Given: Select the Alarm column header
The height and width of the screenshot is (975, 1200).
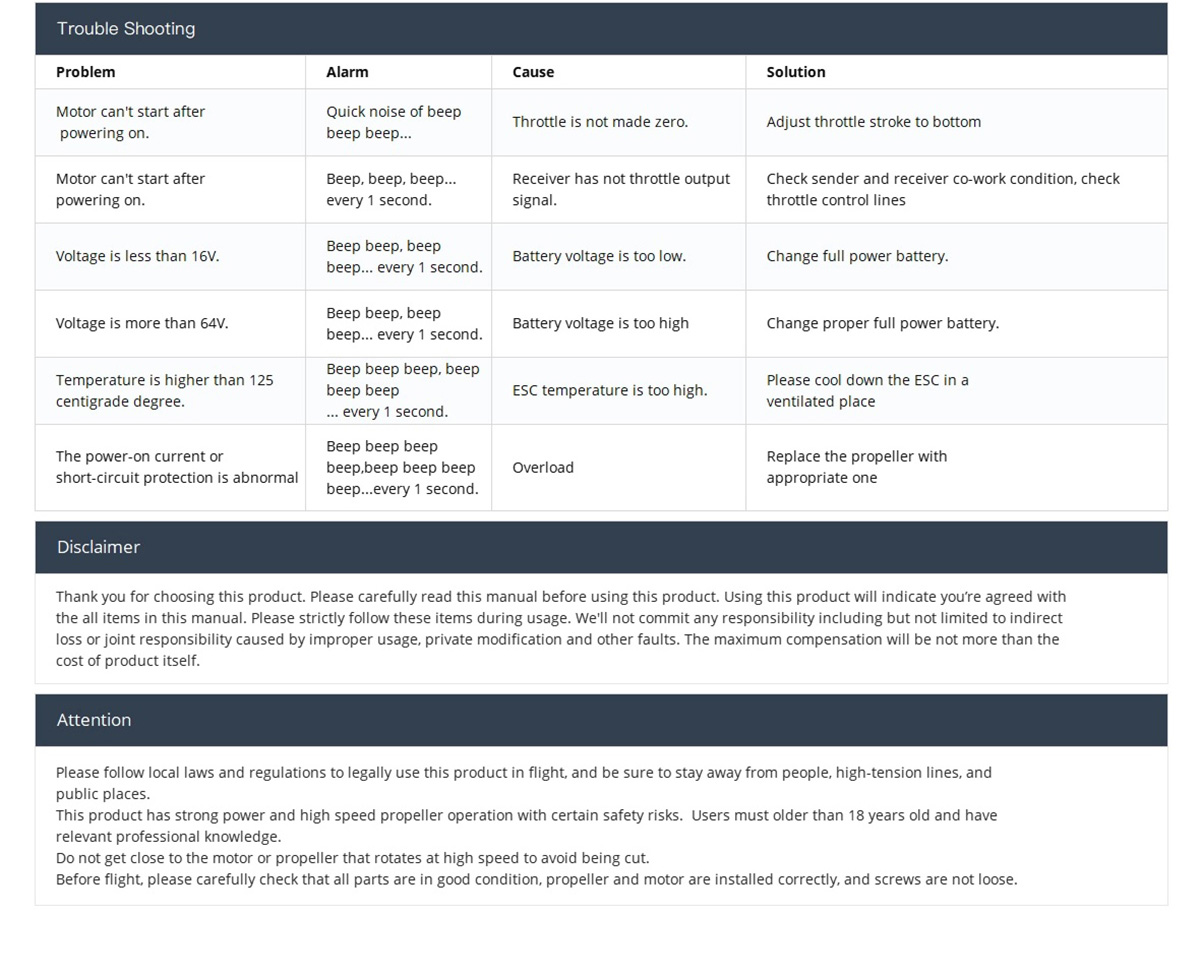Looking at the screenshot, I should [347, 72].
